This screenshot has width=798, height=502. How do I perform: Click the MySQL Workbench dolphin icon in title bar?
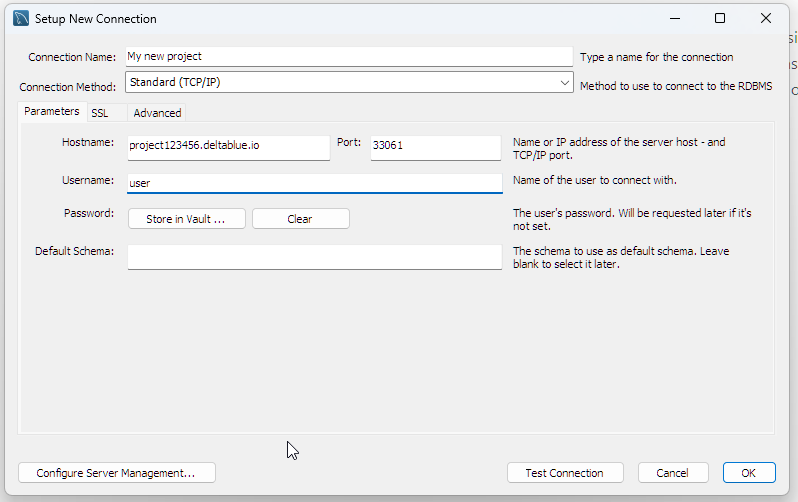[x=20, y=19]
